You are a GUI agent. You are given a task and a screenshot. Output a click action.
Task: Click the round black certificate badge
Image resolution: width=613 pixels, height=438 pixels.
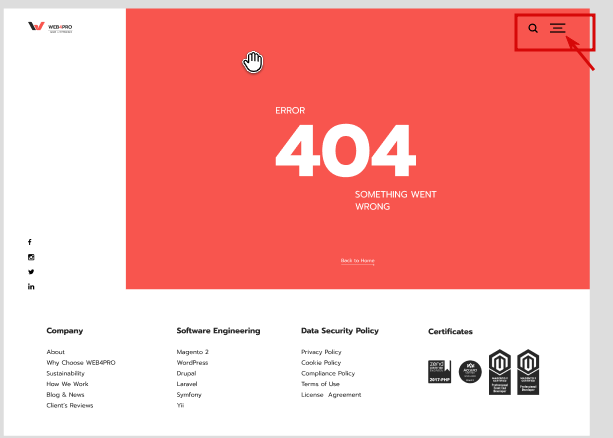470,372
